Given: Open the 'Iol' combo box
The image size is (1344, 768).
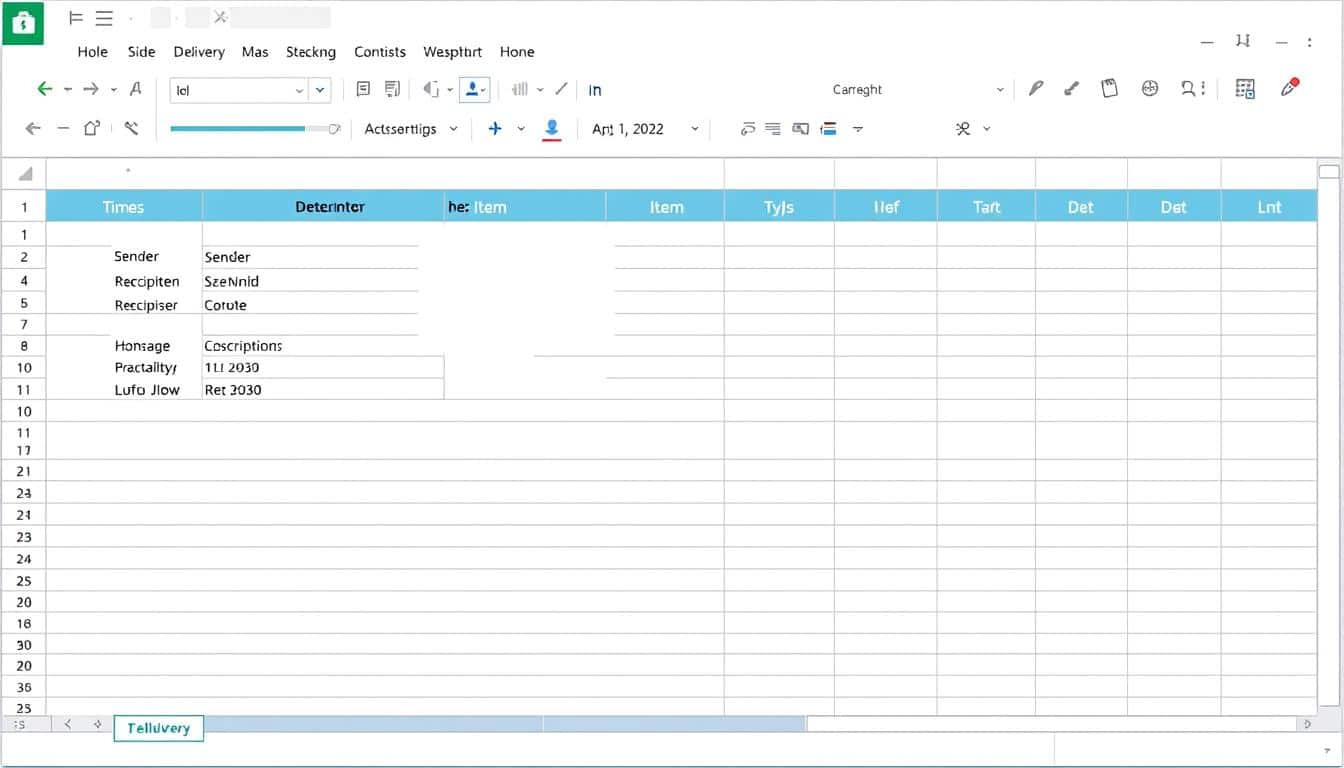Looking at the screenshot, I should point(238,90).
